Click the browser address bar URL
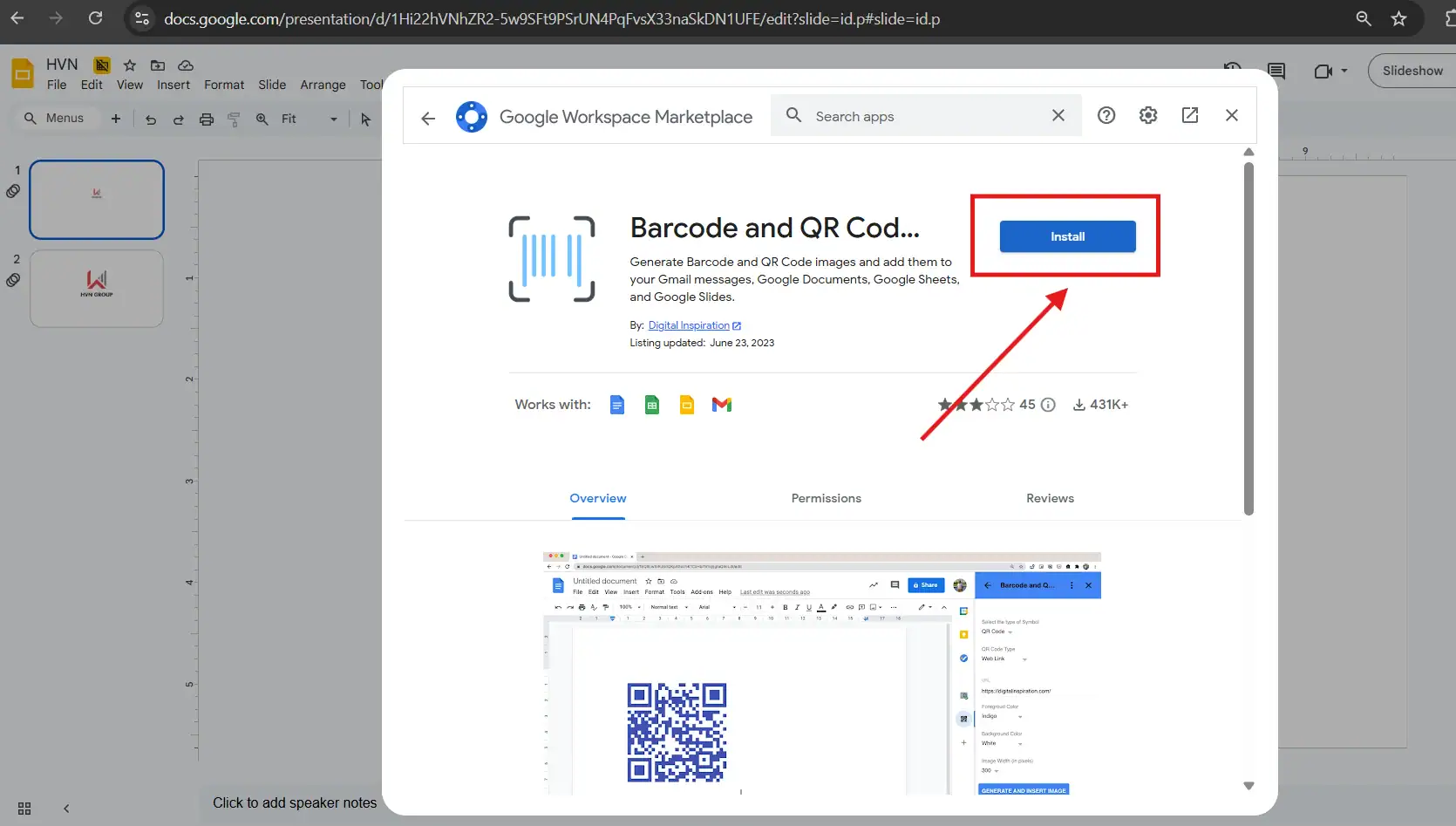Screen dimensions: 1456x826 click(552, 18)
